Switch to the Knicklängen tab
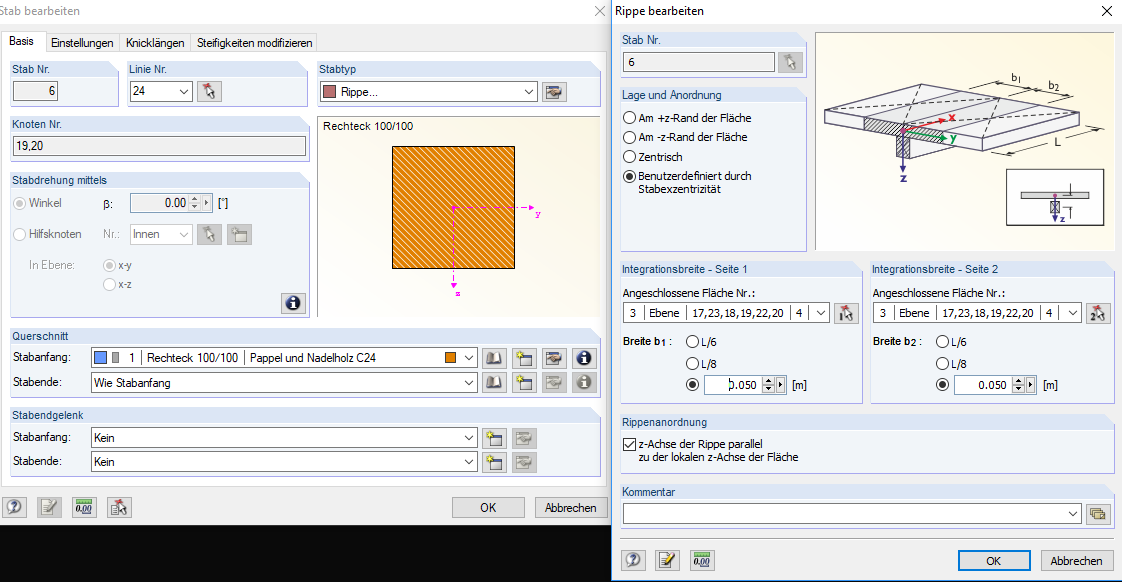 click(x=155, y=43)
